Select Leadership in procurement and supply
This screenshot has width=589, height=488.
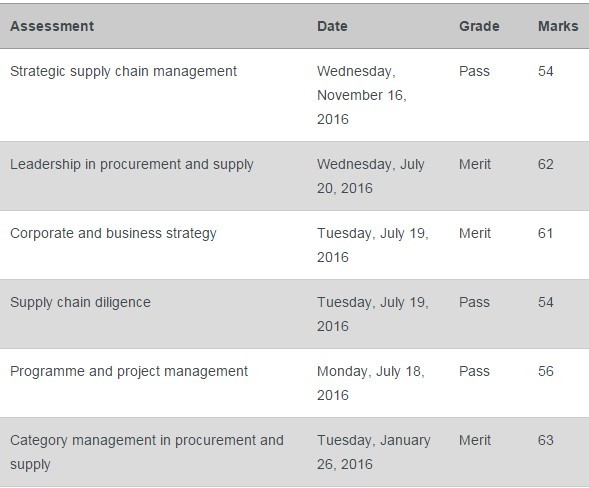point(131,165)
